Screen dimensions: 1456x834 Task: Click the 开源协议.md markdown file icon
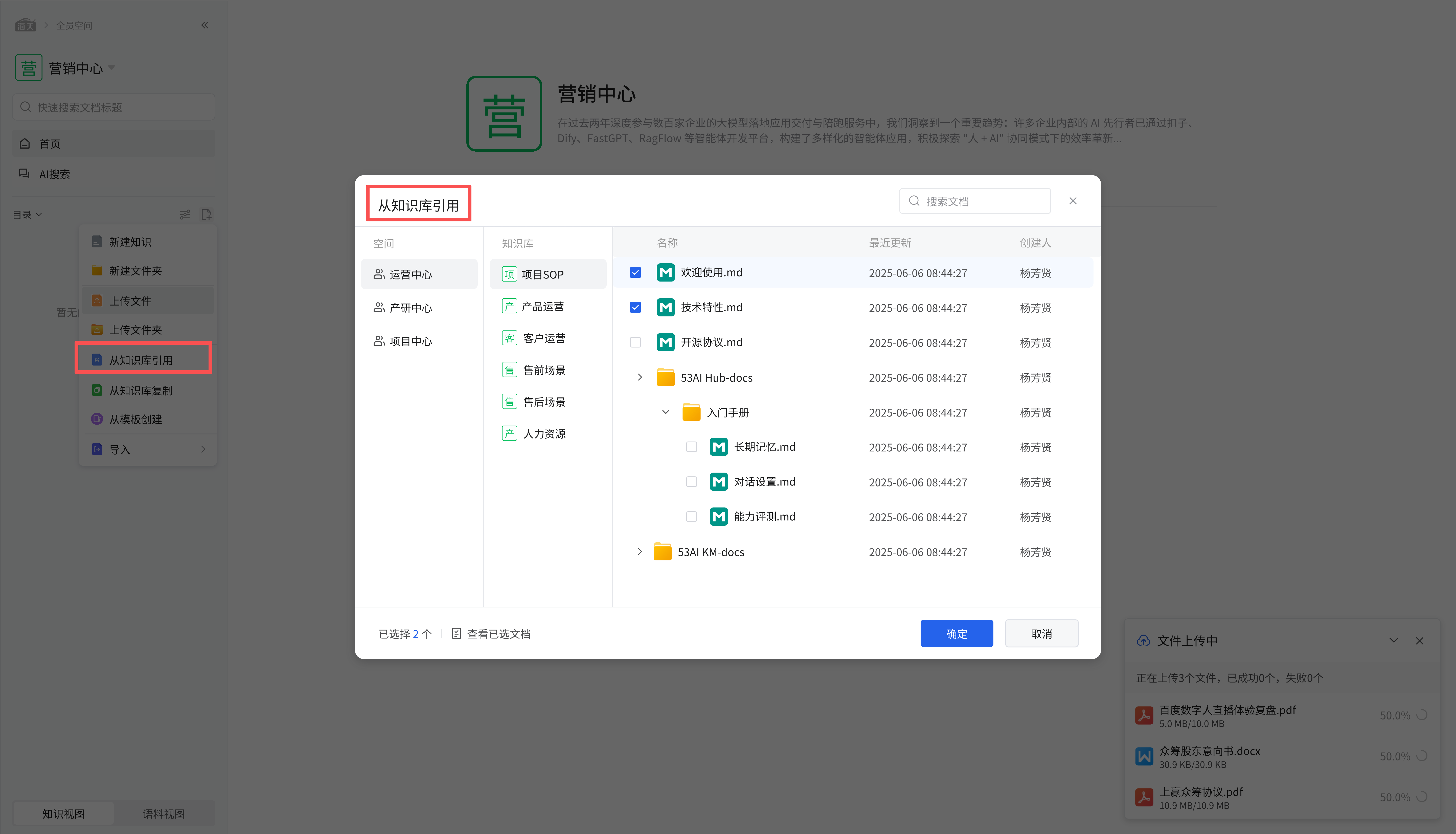point(665,342)
